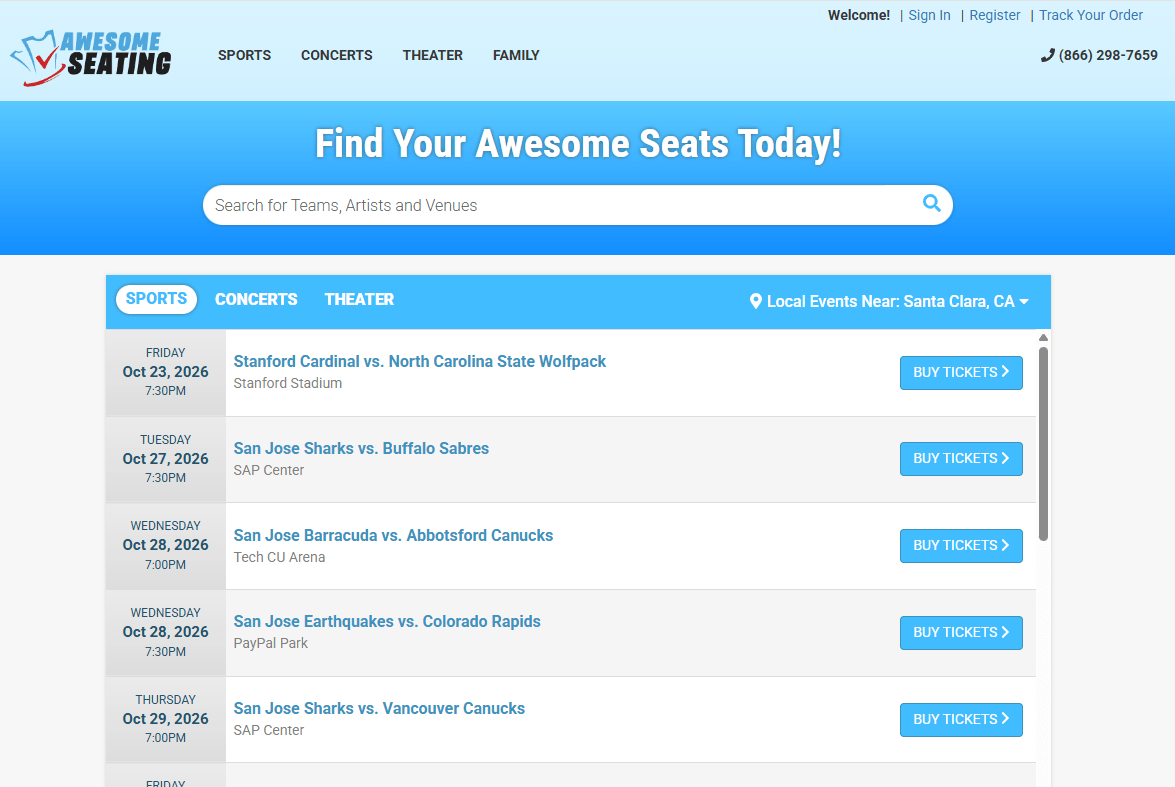
Task: Open the FAMILY menu in the header
Action: click(516, 55)
